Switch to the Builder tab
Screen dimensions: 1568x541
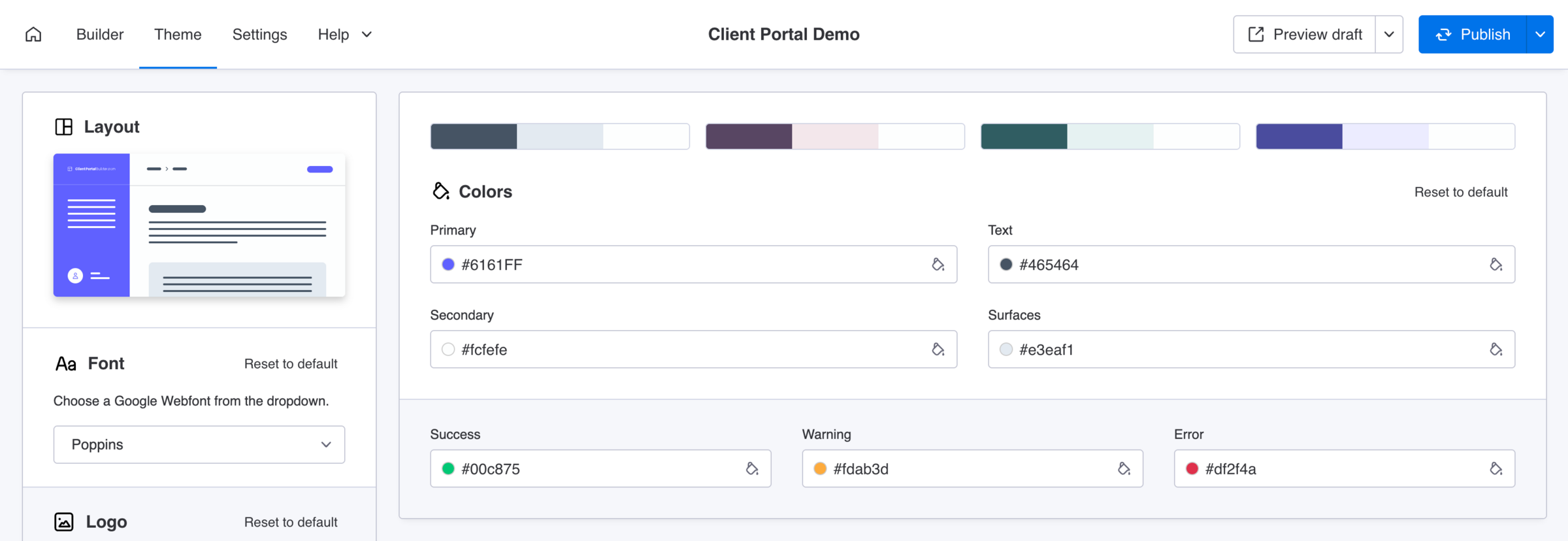click(100, 35)
